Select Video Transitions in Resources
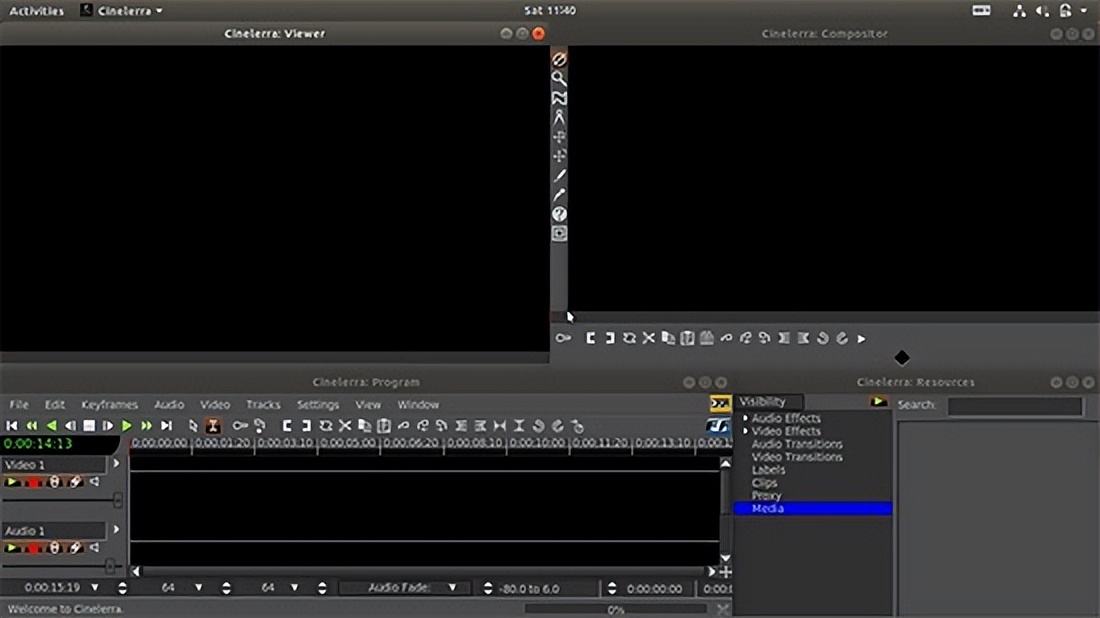Screen dimensions: 1100x618 [797, 457]
